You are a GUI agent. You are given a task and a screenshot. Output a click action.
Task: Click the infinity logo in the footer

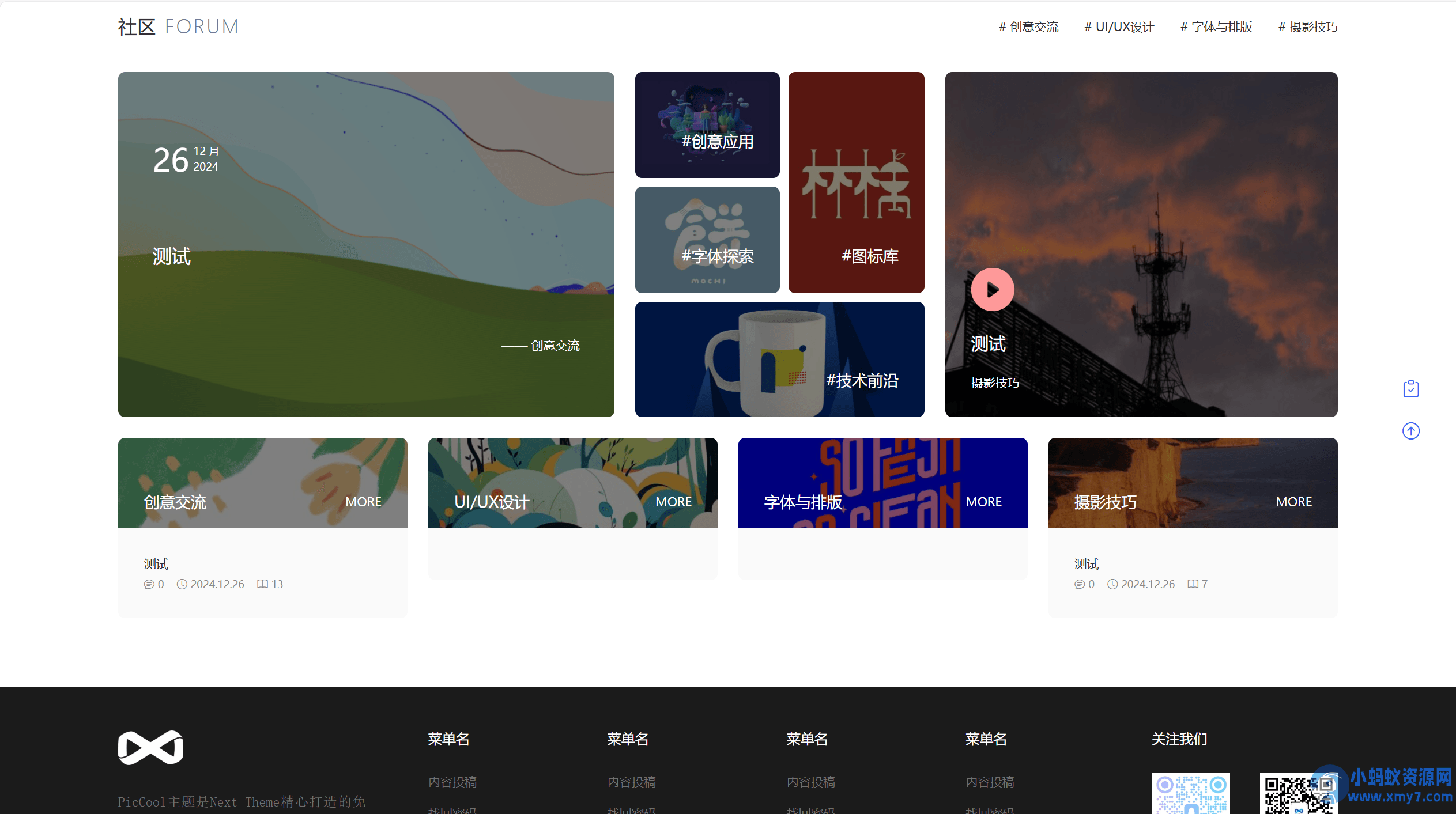point(150,747)
